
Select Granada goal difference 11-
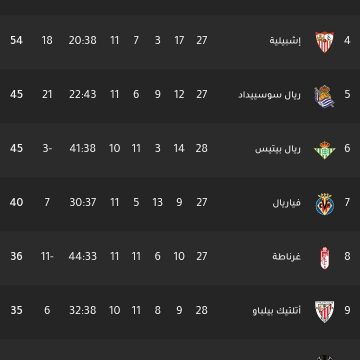47,256
